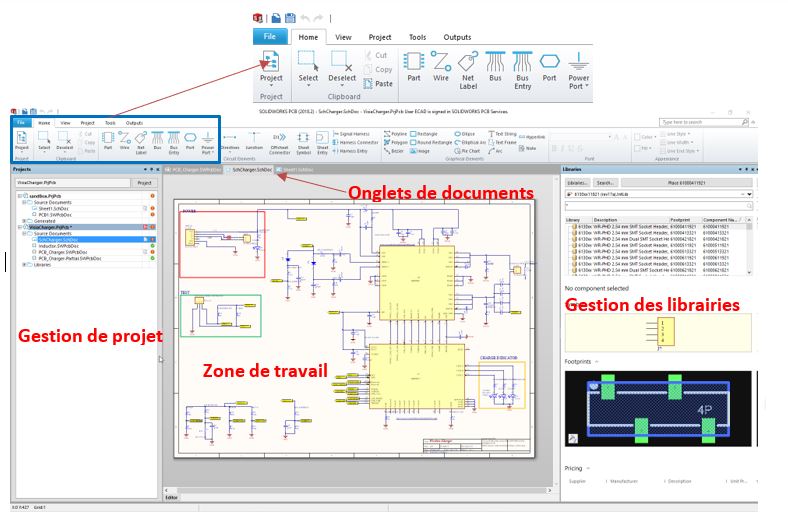Screen dimensions: 788x518
Task: Click the Project button in the Projects panel
Action: (x=144, y=183)
